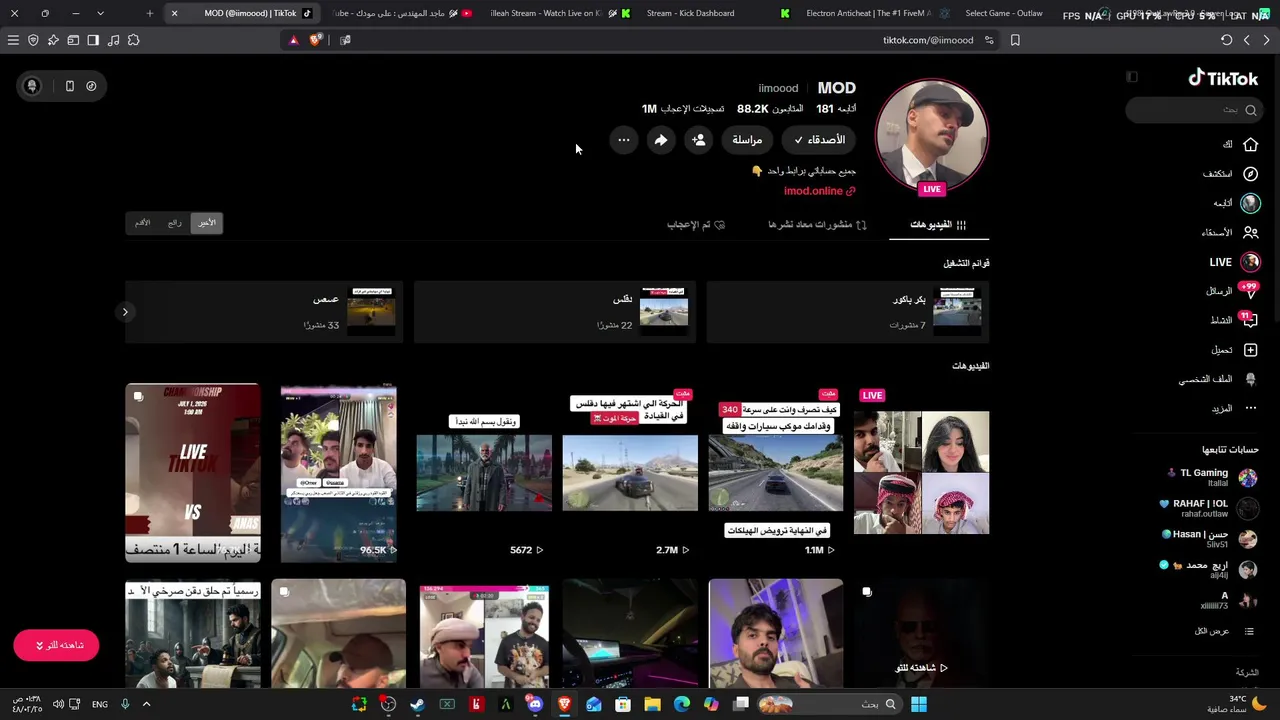1280x720 pixels.
Task: Open the Friends (الأصدقاء) sidebar item
Action: pyautogui.click(x=1230, y=232)
